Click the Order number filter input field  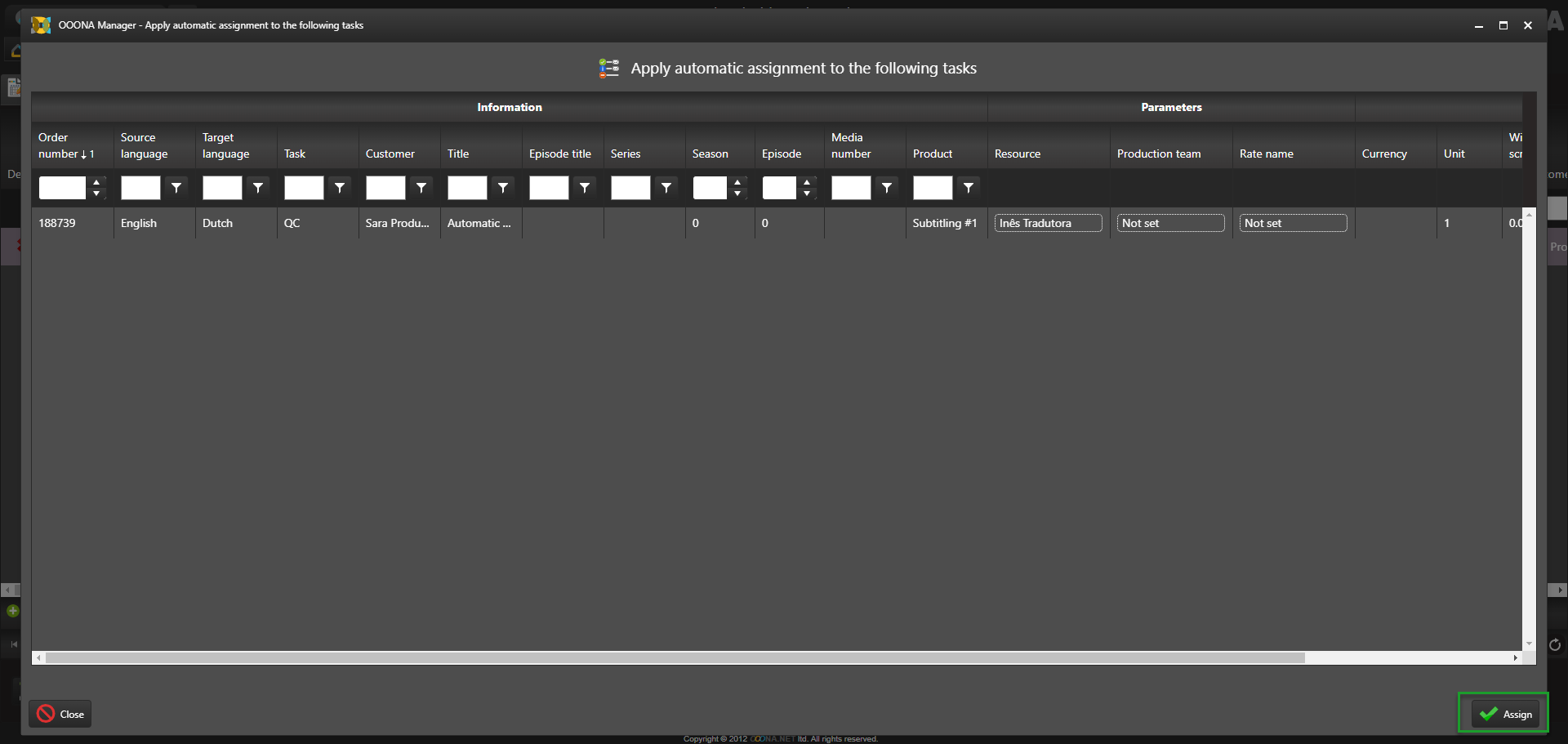pos(62,188)
